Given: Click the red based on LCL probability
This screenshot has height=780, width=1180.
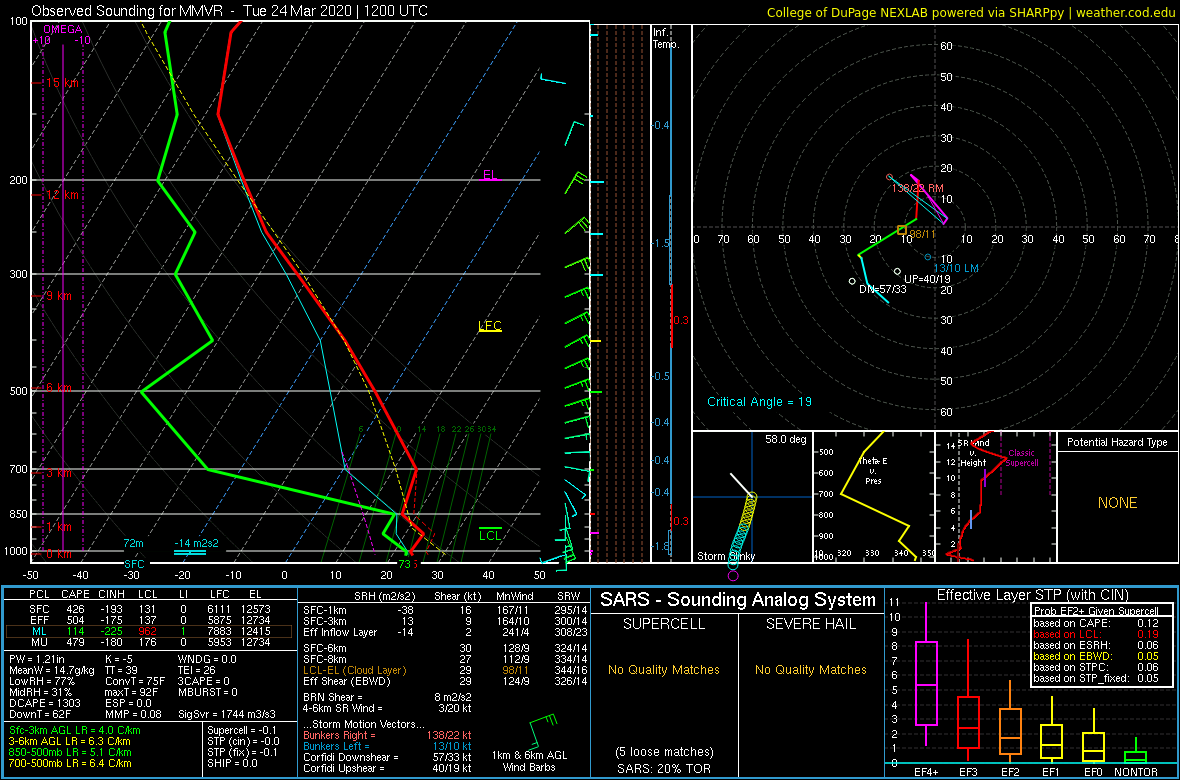Looking at the screenshot, I should 1096,635.
